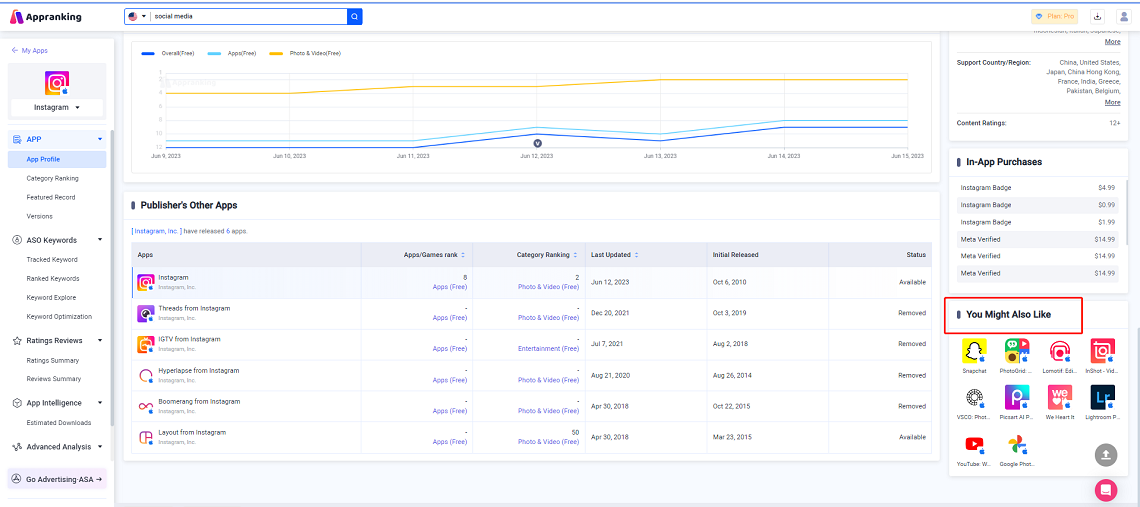Click the Instagram row app icon
The height and width of the screenshot is (507, 1140).
(146, 282)
